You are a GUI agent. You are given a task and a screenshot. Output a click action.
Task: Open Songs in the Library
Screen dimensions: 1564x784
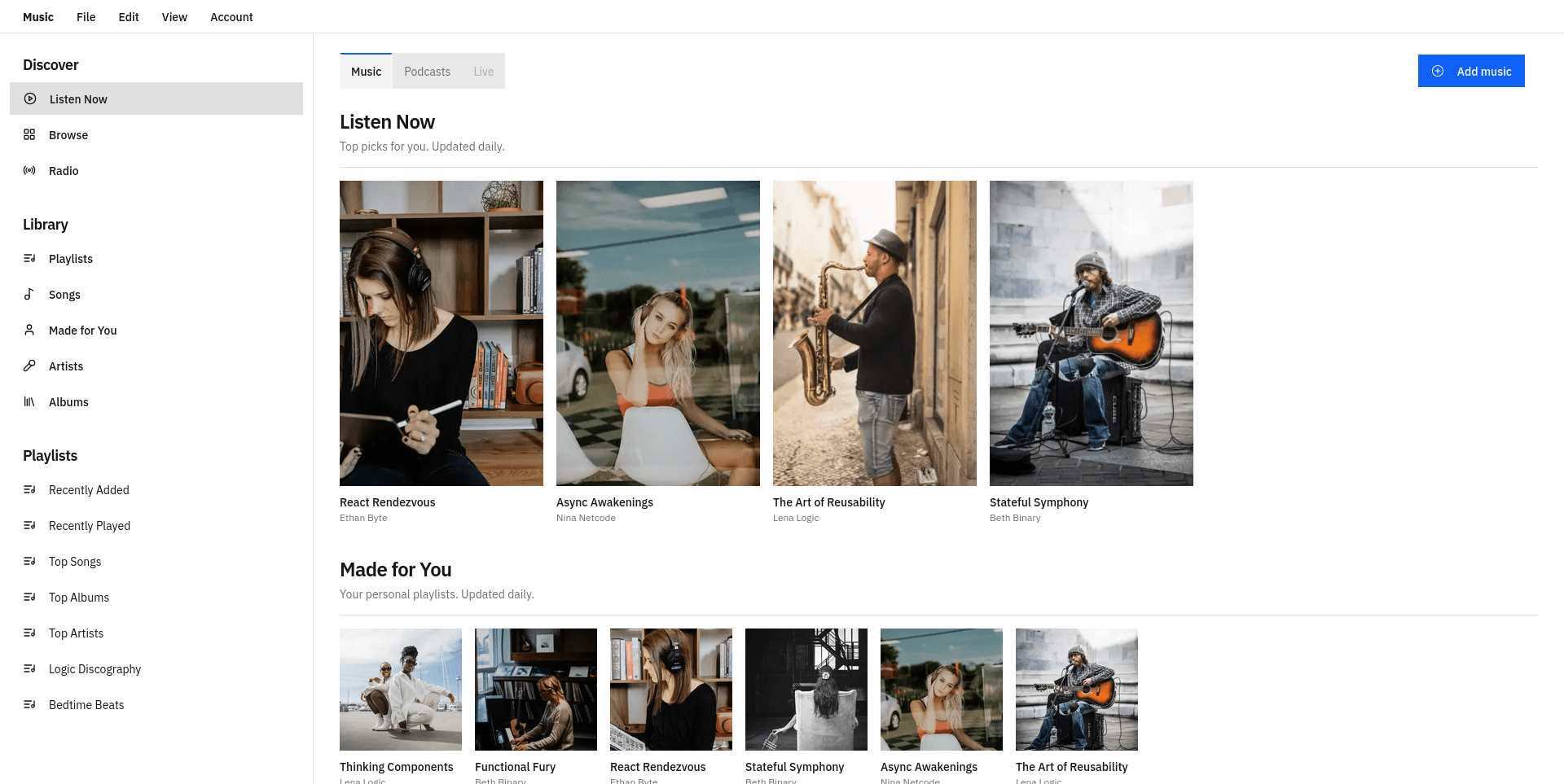(156, 294)
